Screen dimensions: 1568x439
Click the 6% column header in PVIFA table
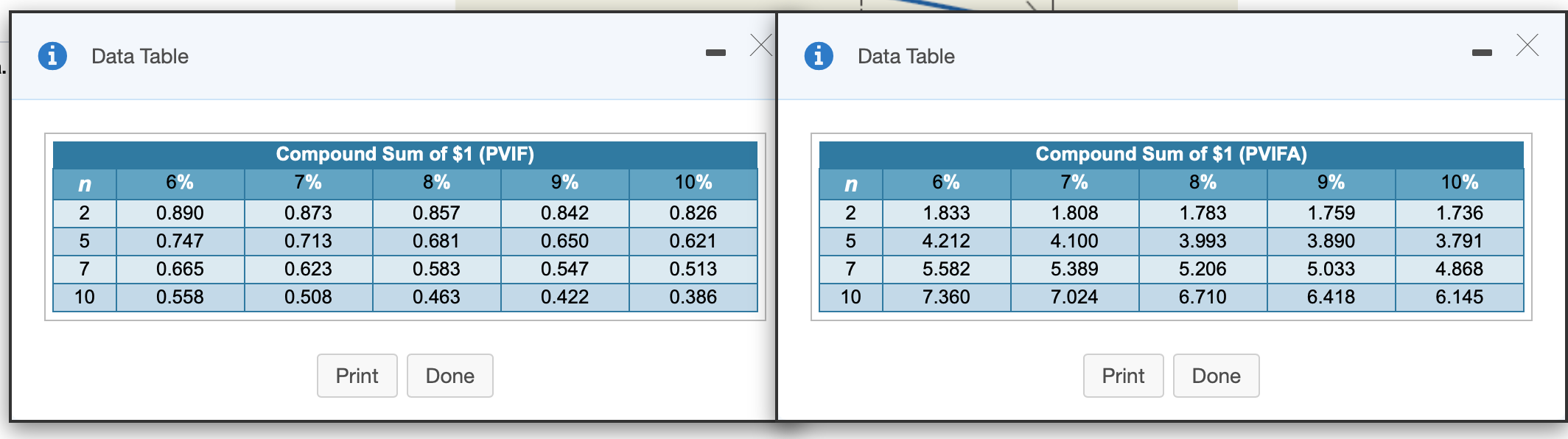click(946, 183)
